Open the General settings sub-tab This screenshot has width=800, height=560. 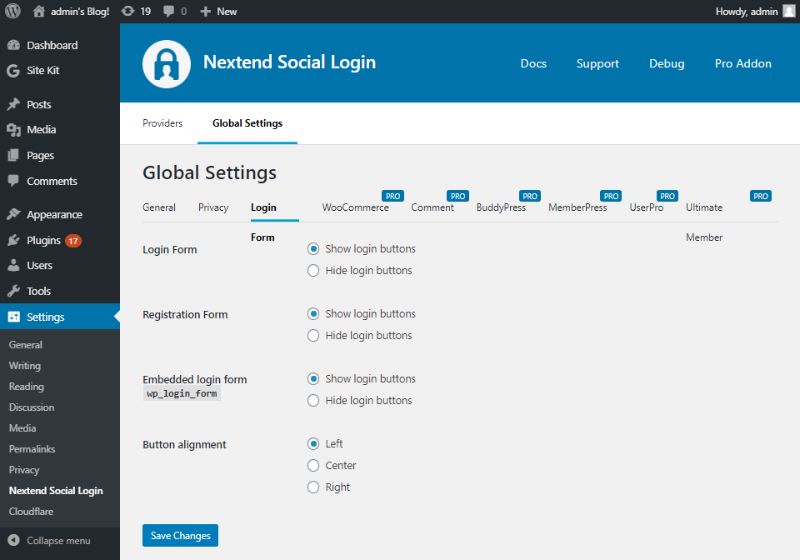click(x=159, y=207)
